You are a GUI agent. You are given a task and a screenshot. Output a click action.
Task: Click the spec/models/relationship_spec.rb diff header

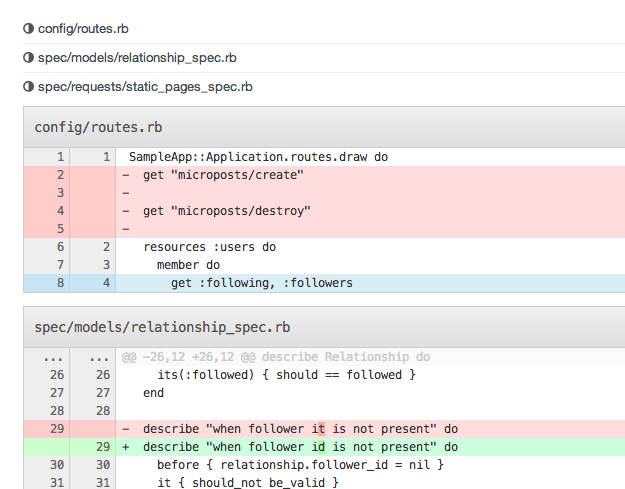[x=324, y=328]
